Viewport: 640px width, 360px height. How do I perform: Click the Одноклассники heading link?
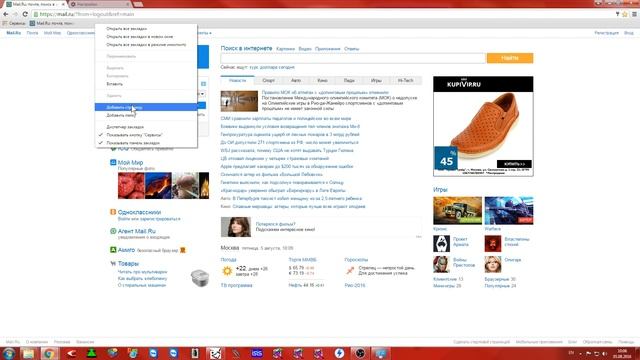(x=139, y=212)
